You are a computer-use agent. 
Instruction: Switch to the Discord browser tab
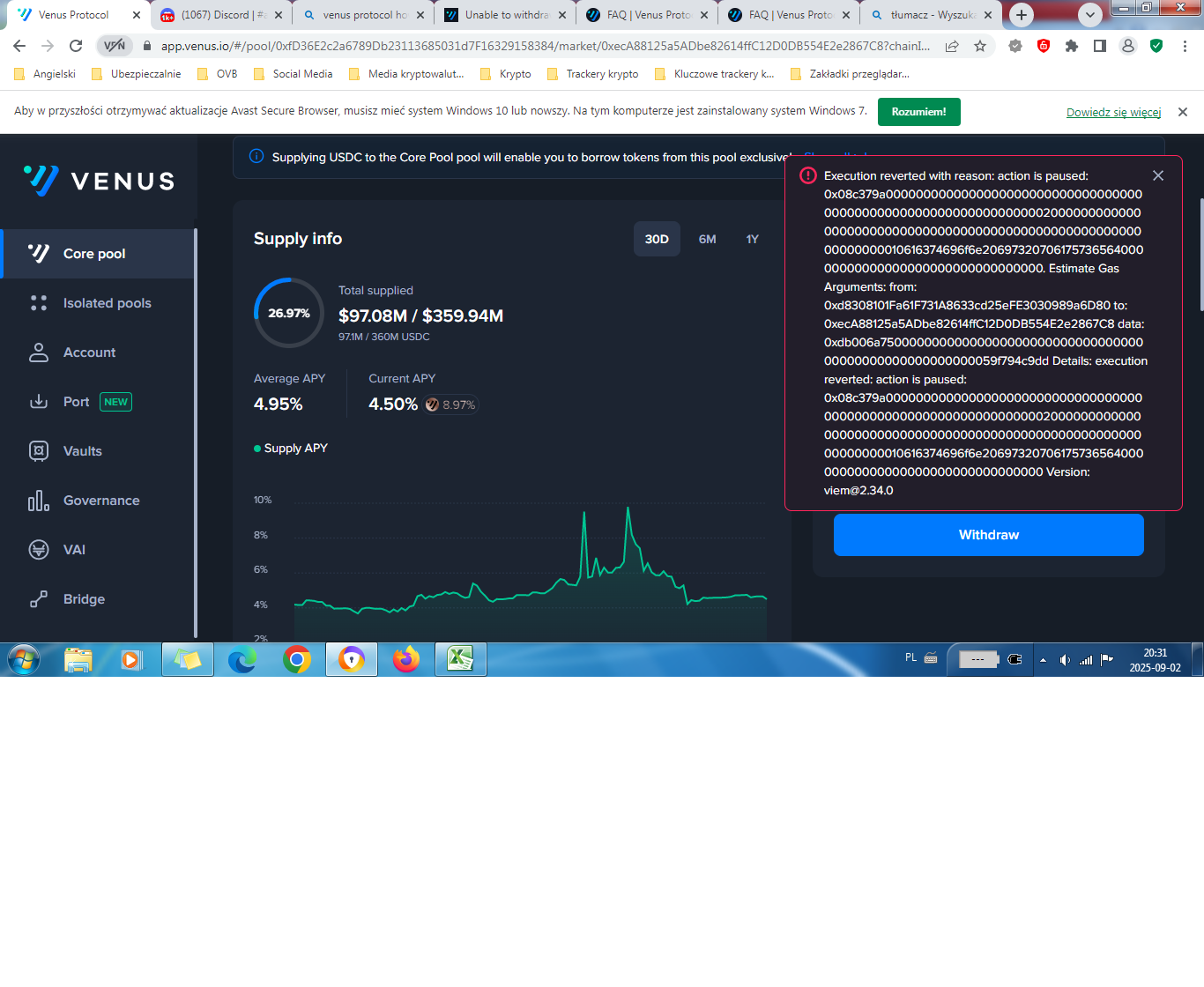coord(216,15)
